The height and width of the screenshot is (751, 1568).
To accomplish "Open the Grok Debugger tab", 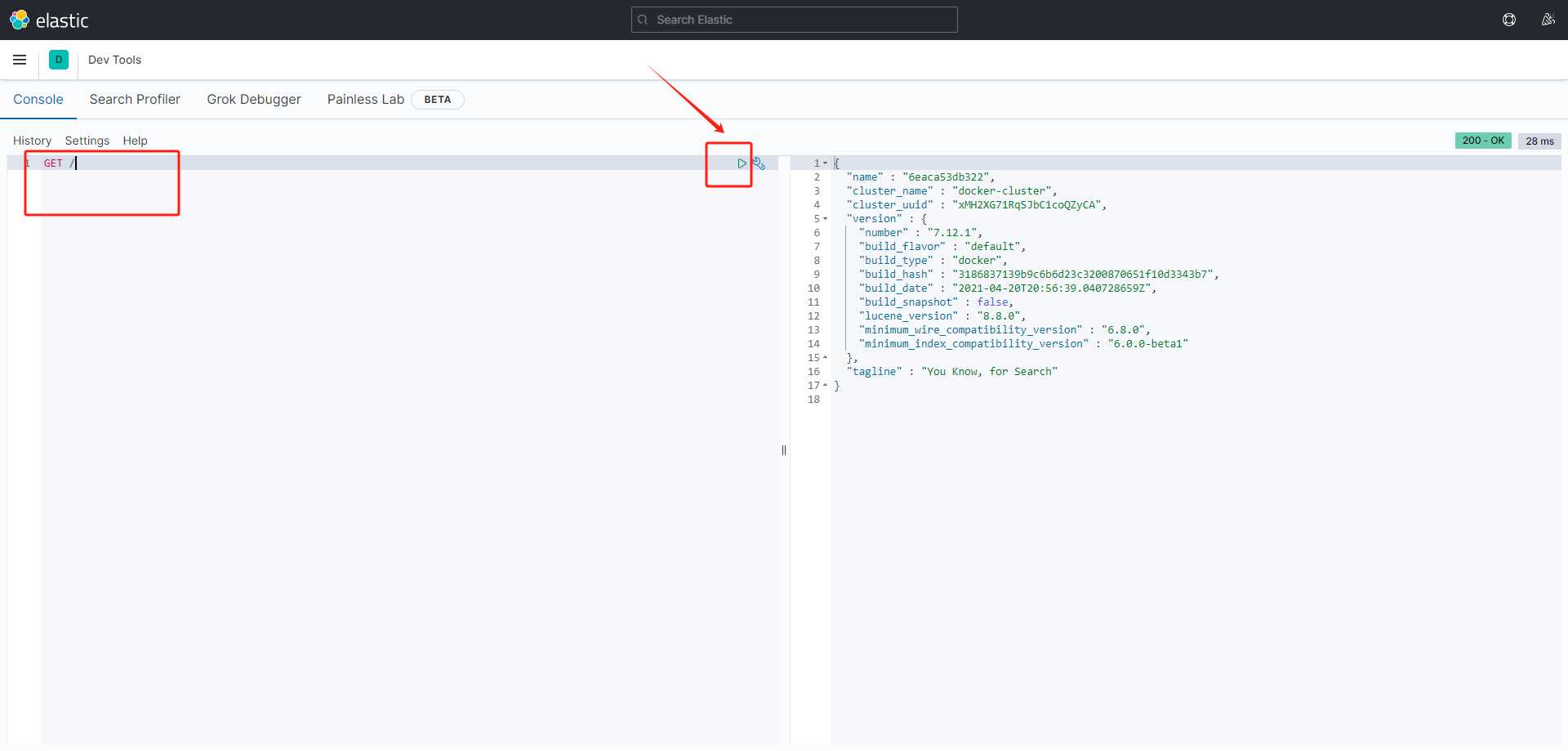I will tap(253, 99).
